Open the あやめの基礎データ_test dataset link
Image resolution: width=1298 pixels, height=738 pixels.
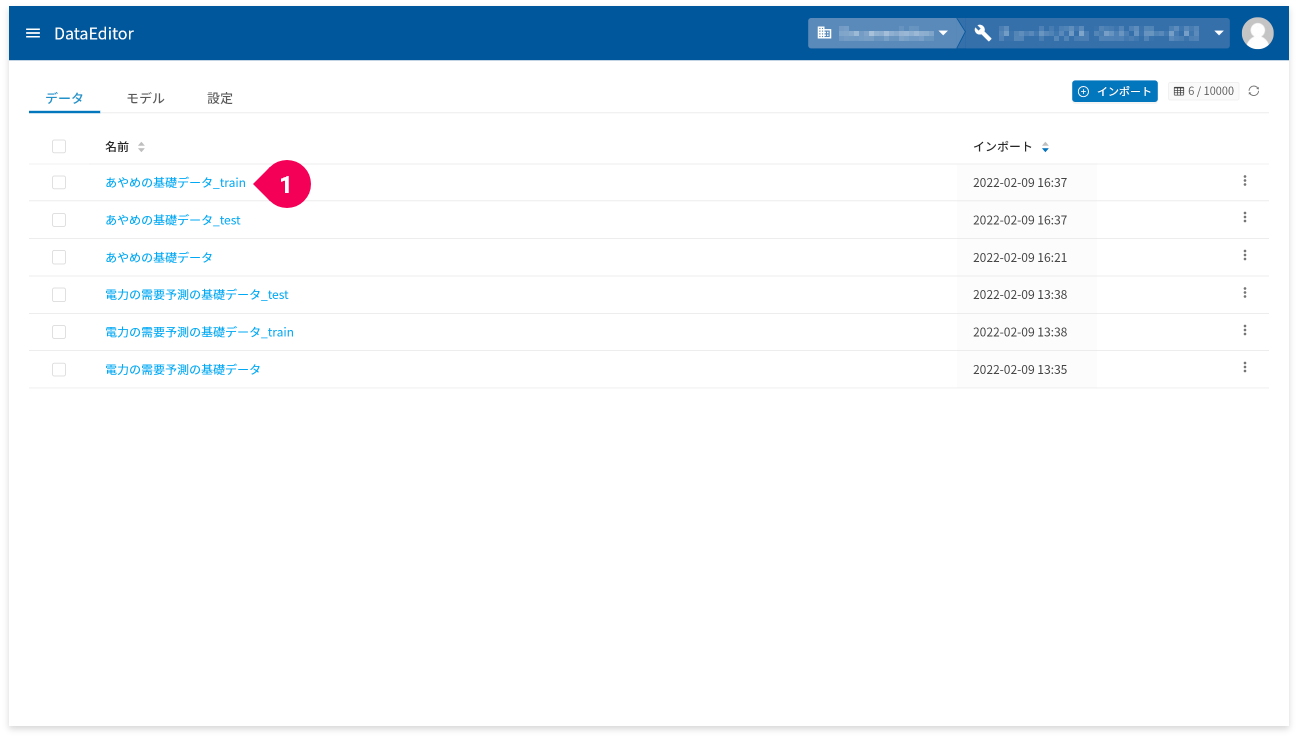[x=173, y=220]
